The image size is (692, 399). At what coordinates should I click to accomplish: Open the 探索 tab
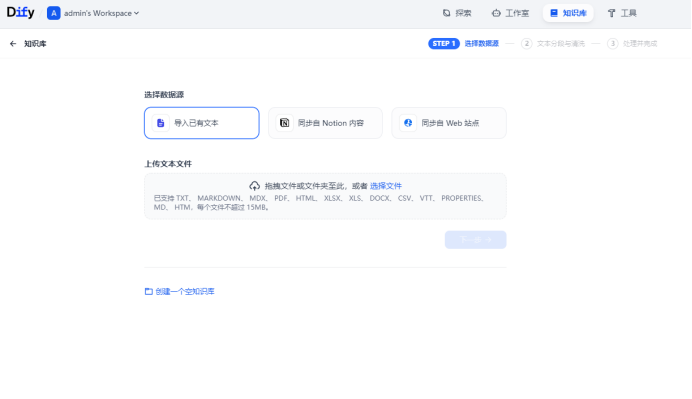457,13
